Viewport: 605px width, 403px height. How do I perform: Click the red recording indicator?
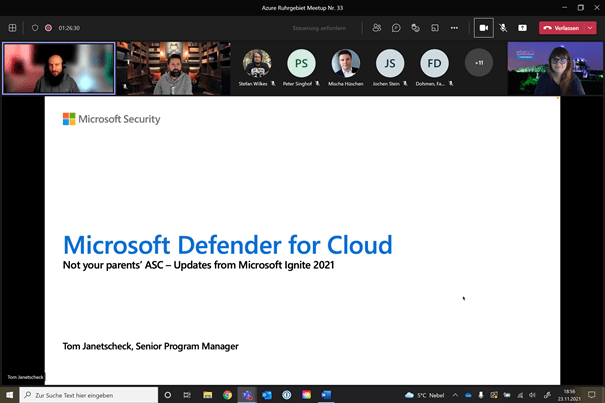(x=48, y=28)
